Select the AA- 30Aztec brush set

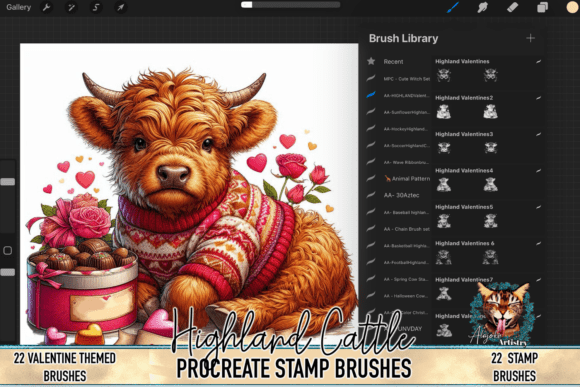[x=398, y=195]
